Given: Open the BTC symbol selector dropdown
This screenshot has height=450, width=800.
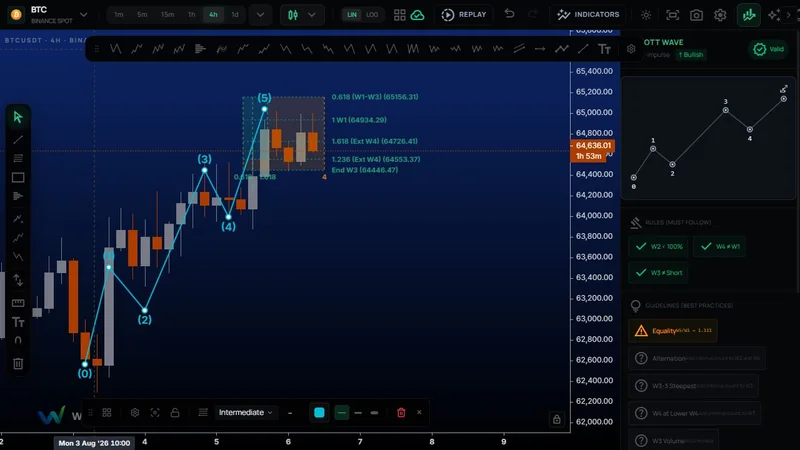Looking at the screenshot, I should [x=84, y=15].
